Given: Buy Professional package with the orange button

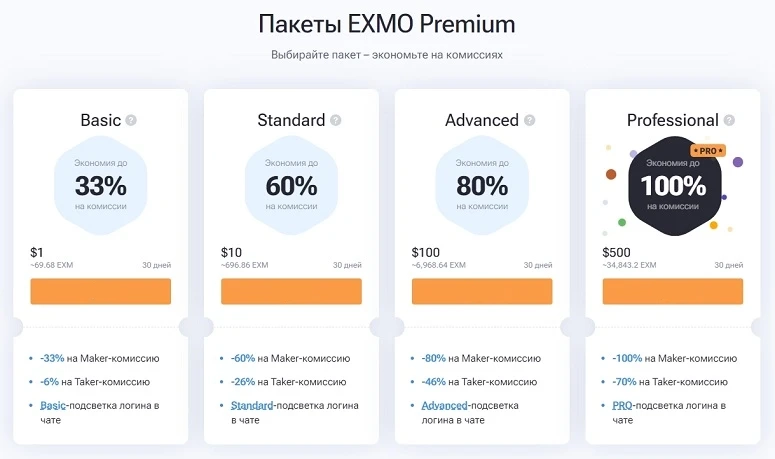Looking at the screenshot, I should 673,291.
